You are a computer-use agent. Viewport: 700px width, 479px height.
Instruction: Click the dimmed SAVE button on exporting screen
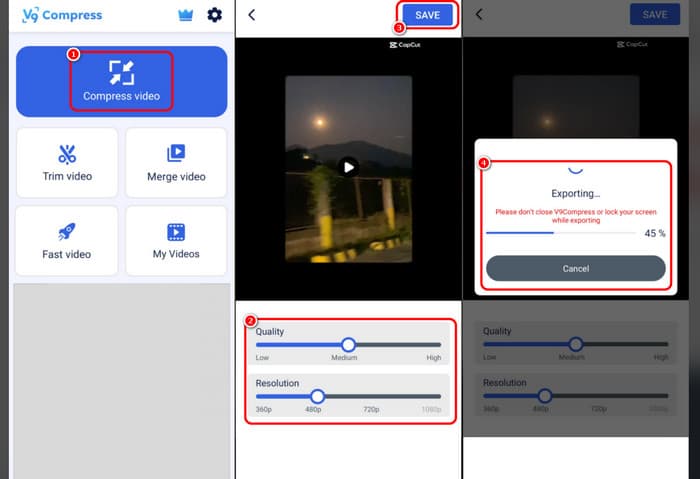click(x=654, y=15)
